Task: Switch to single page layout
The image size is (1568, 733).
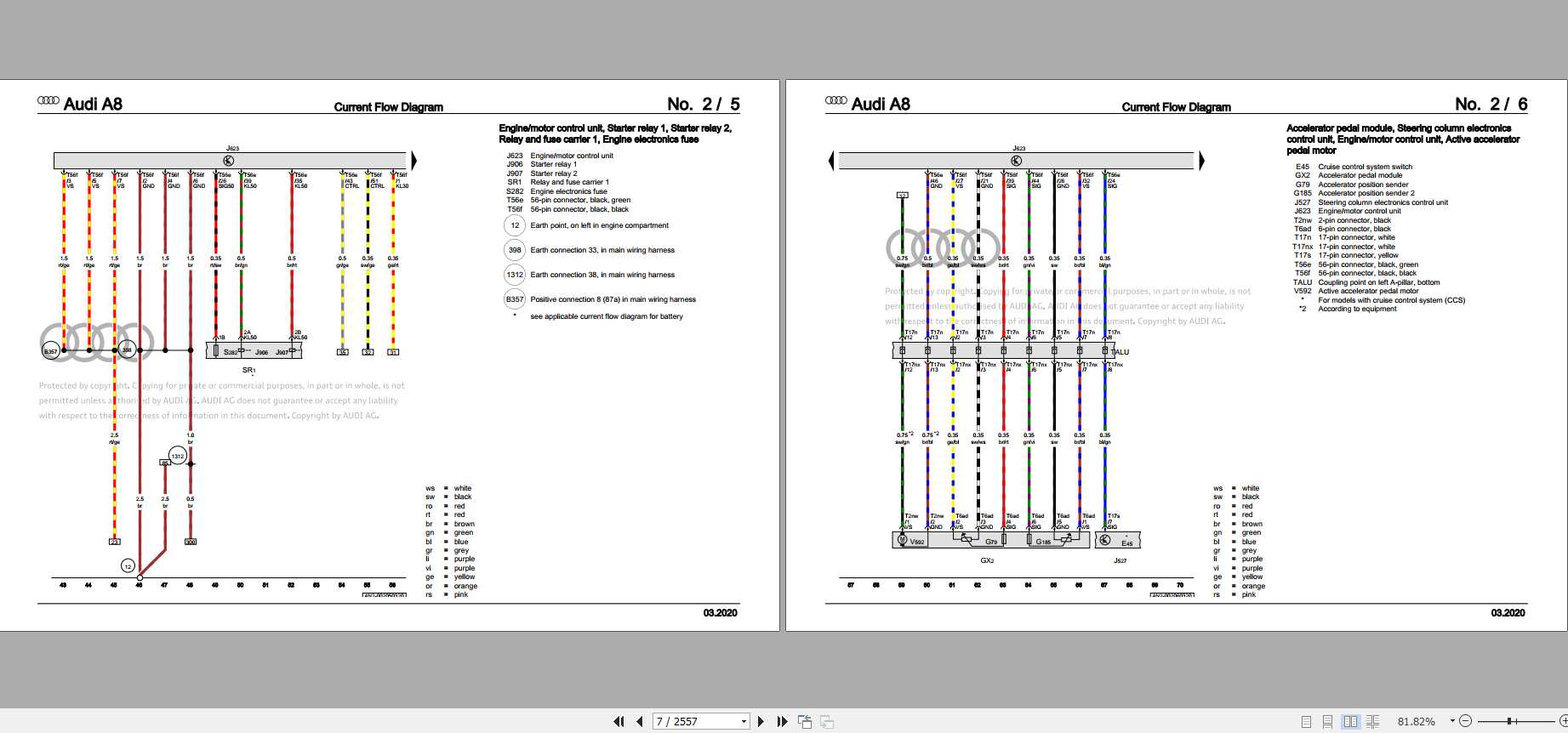Action: (x=1306, y=722)
